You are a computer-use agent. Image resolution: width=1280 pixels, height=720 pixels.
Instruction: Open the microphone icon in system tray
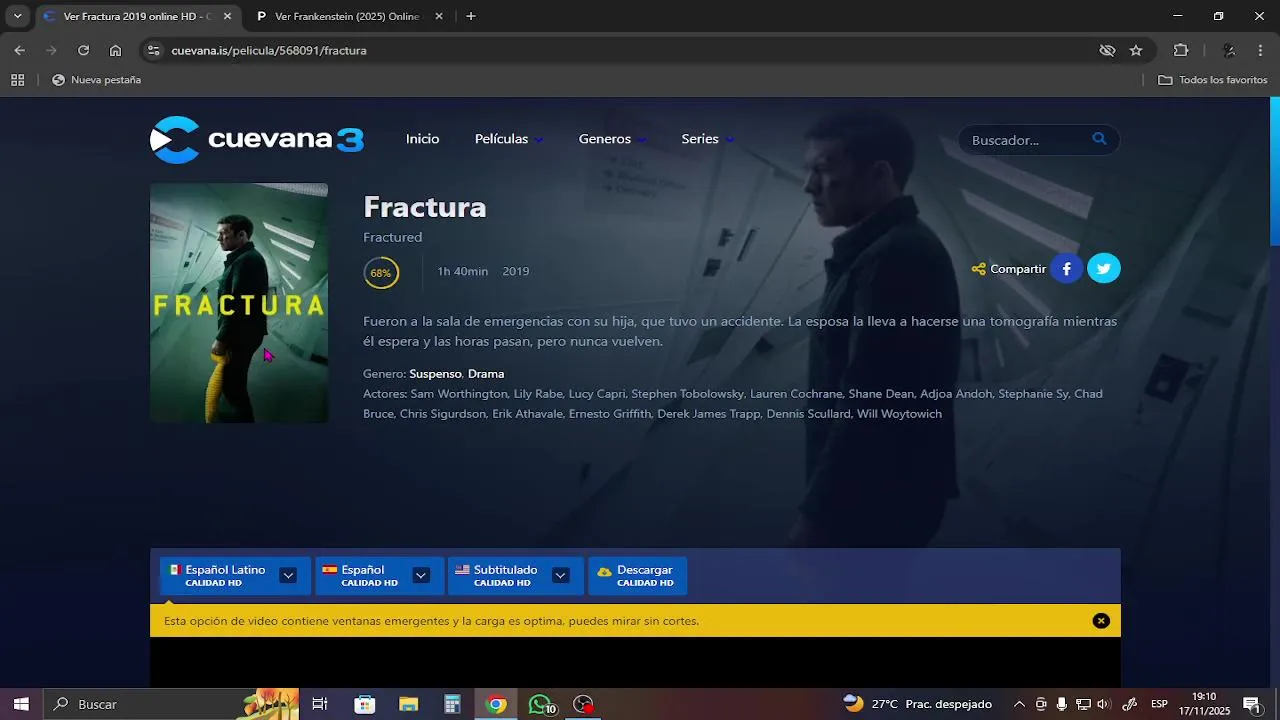coord(1062,704)
